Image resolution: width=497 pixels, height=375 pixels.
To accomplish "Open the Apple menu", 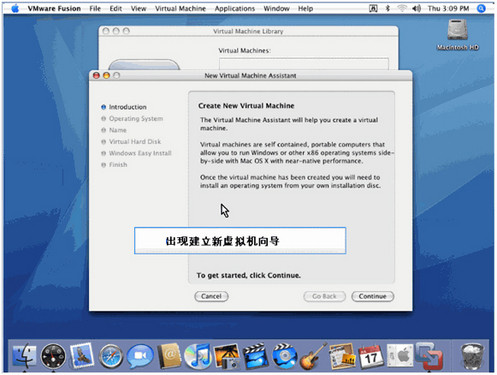I will [x=15, y=8].
